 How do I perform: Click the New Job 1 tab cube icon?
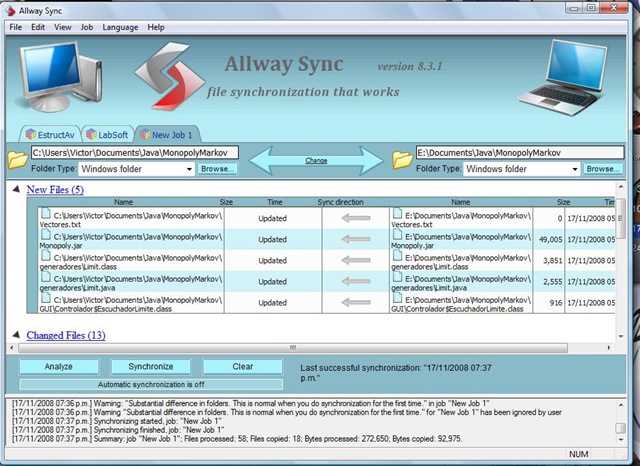click(145, 134)
